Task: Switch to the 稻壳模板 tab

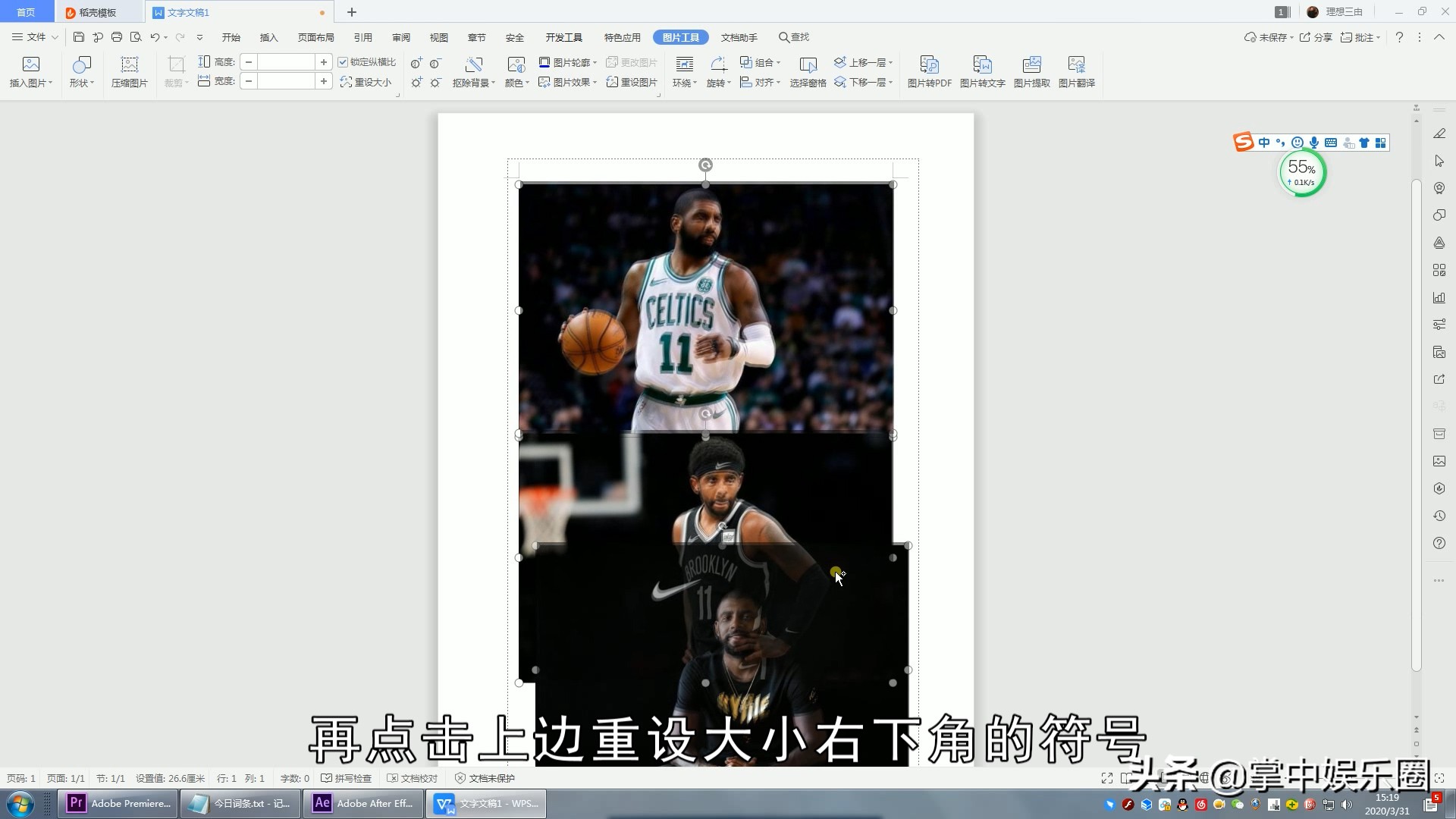Action: pyautogui.click(x=99, y=12)
